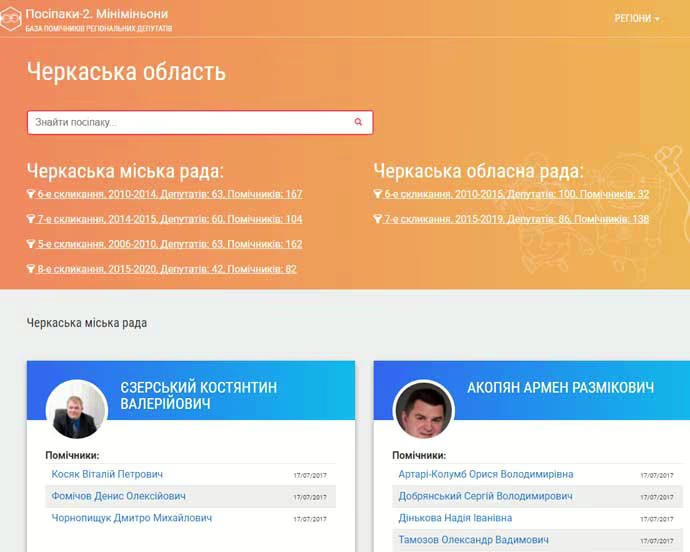Click filter icon beside 6-е скликання 2010-2014
This screenshot has width=690, height=552.
[x=31, y=194]
